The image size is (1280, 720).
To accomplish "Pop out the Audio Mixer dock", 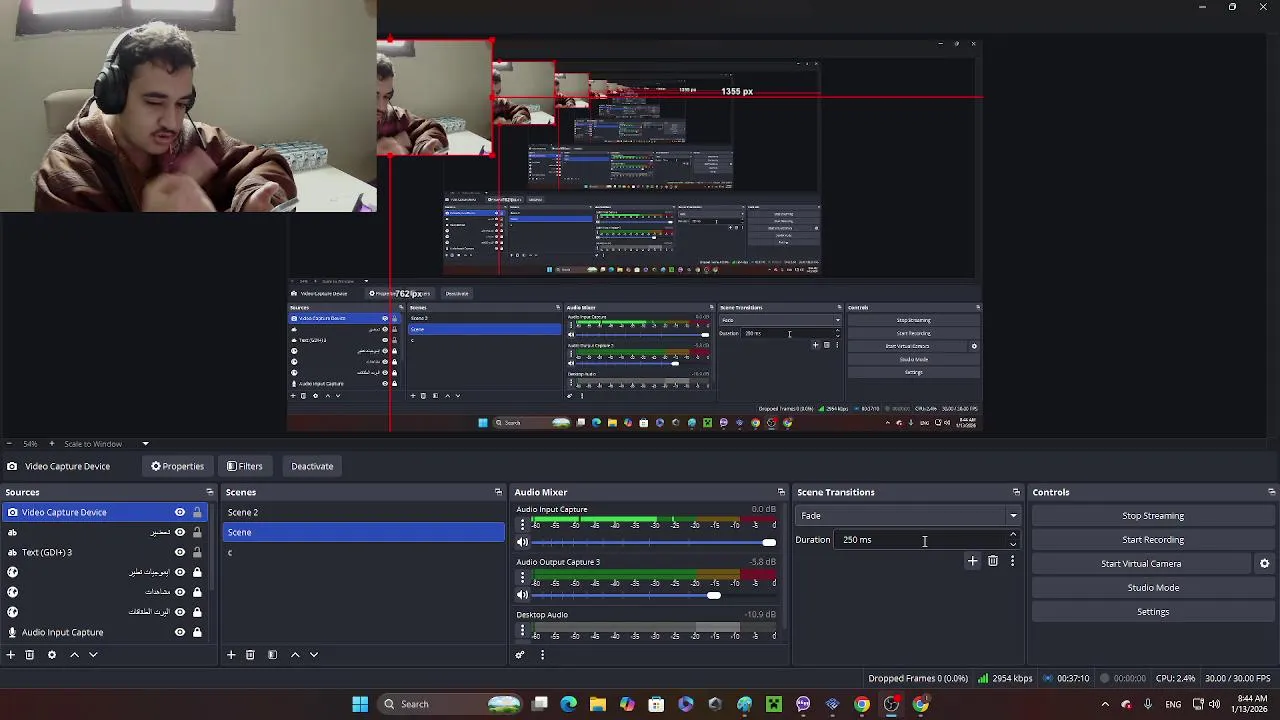I will [781, 492].
